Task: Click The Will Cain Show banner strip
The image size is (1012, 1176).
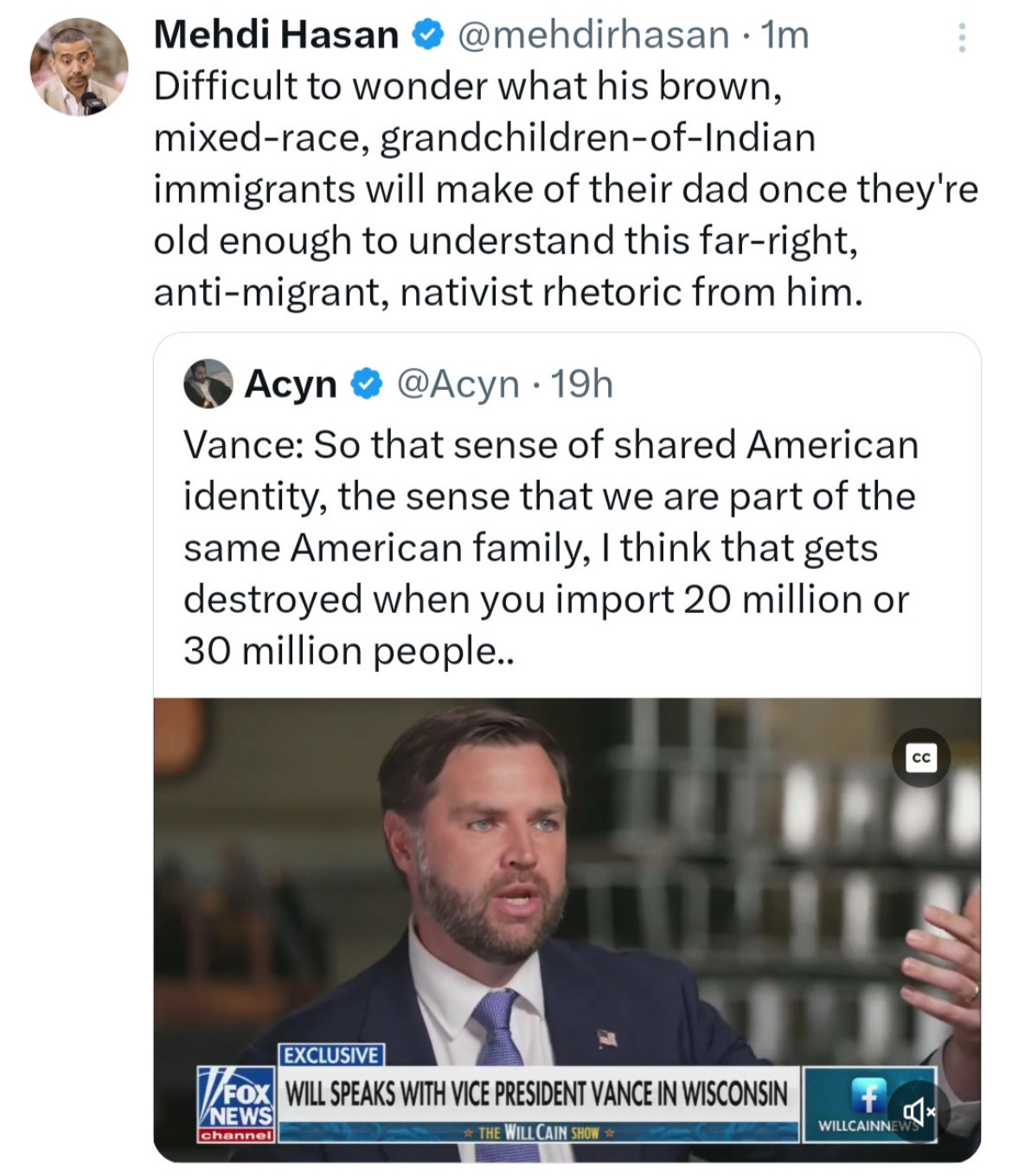Action: coord(538,1132)
